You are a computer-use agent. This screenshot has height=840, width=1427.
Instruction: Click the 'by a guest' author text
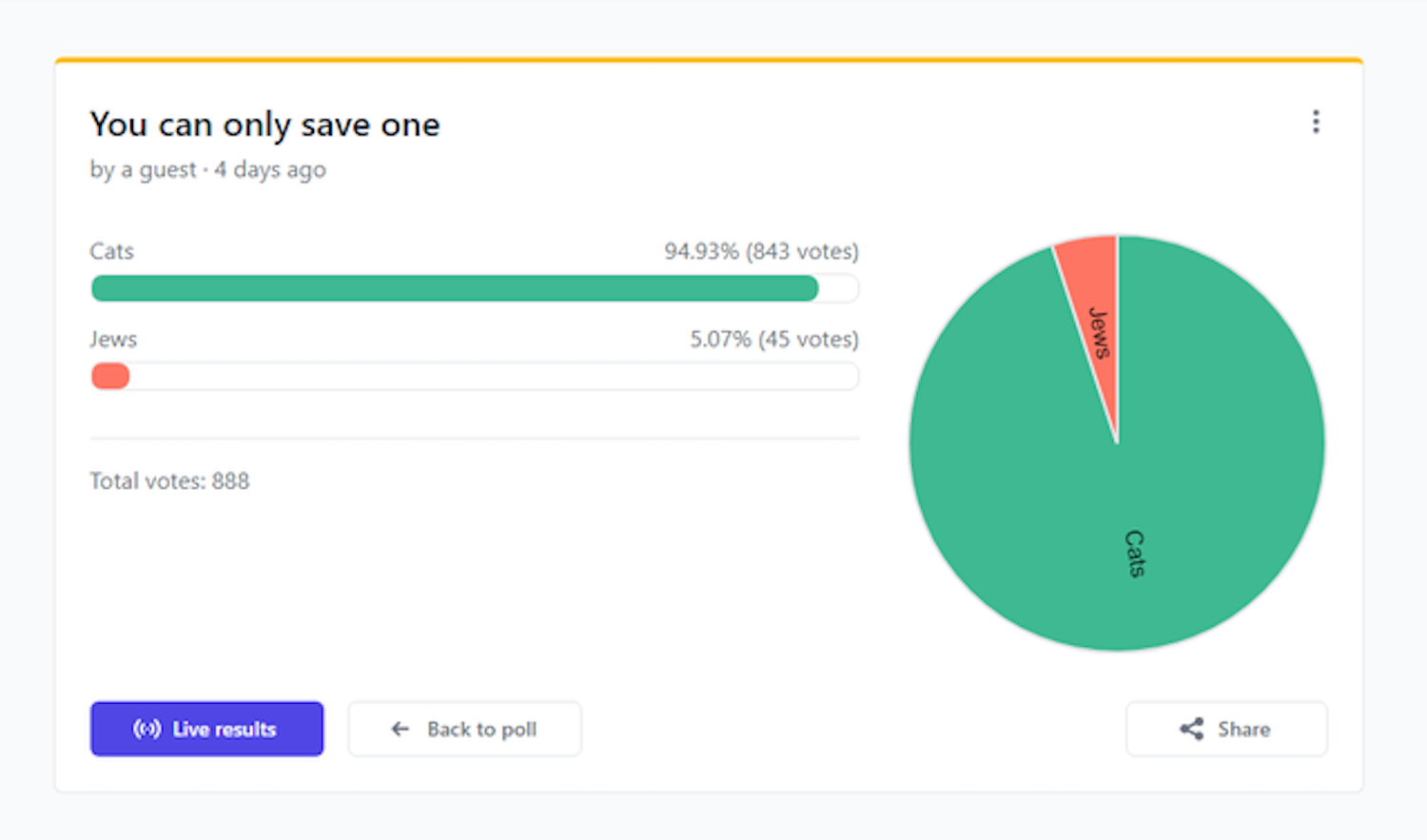pyautogui.click(x=143, y=170)
